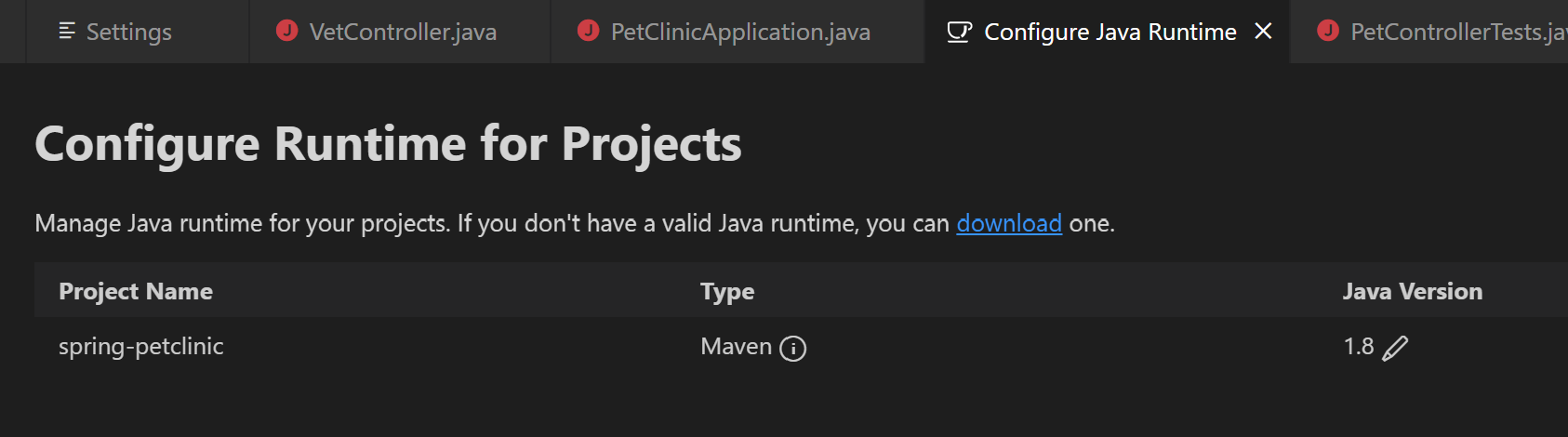
Task: Click the Type column header
Action: pos(727,292)
